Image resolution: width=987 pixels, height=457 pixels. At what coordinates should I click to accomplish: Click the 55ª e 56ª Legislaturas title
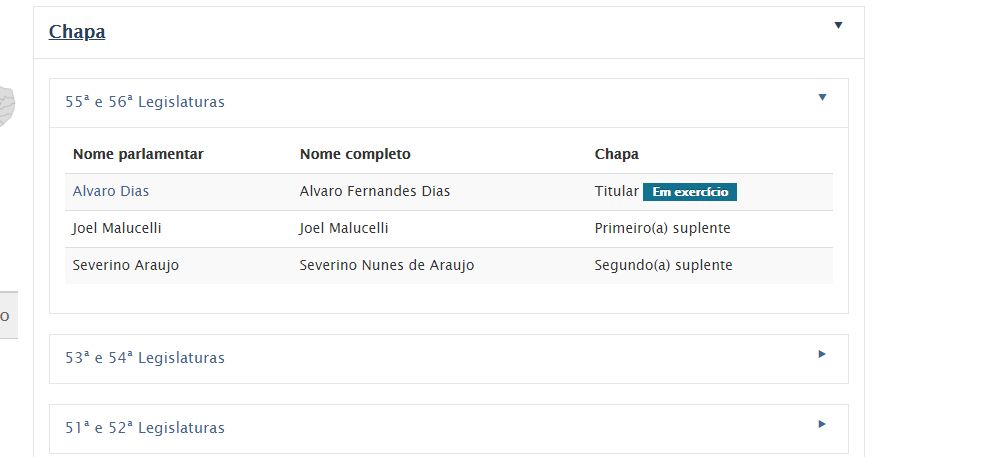point(145,102)
